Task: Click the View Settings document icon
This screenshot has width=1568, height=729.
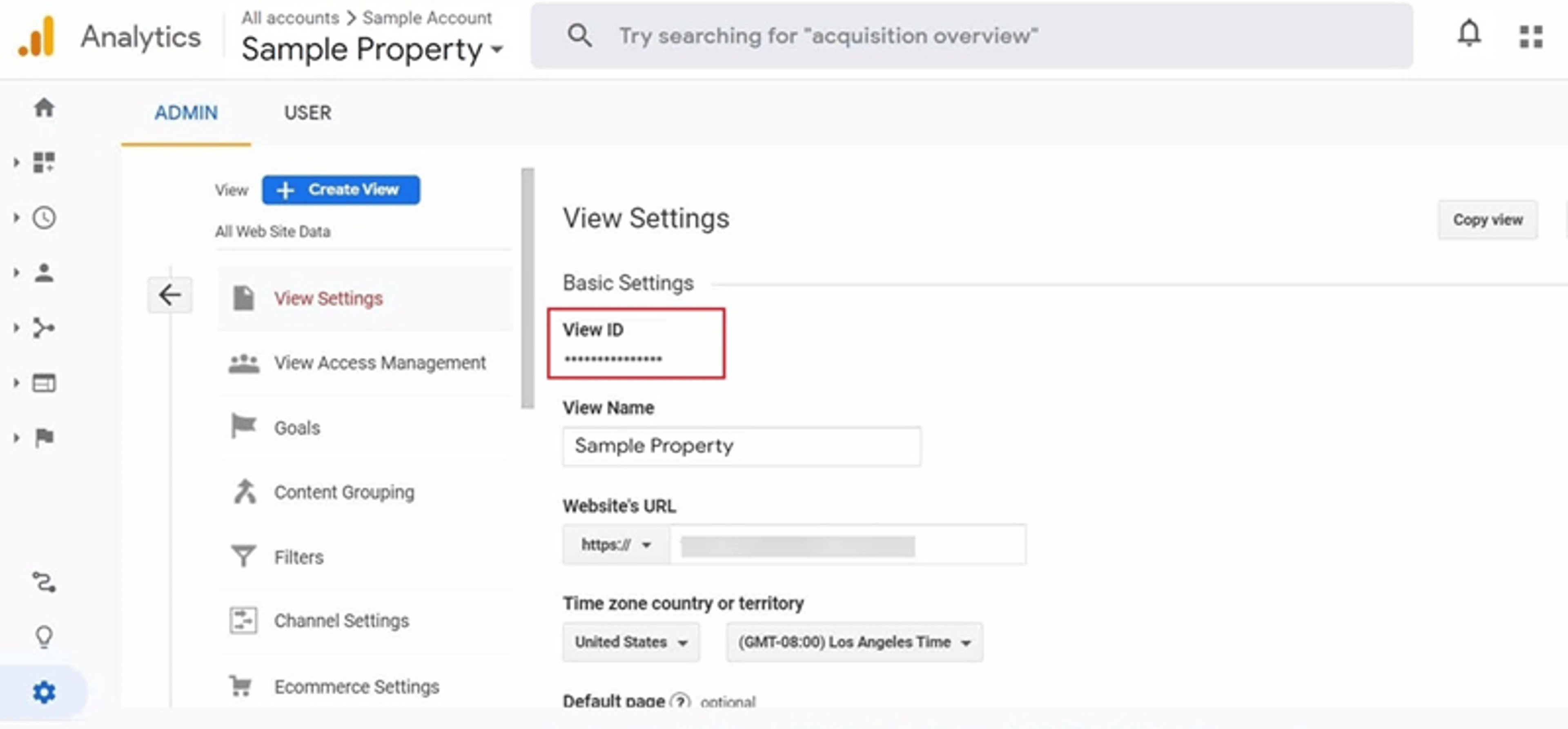Action: 243,298
